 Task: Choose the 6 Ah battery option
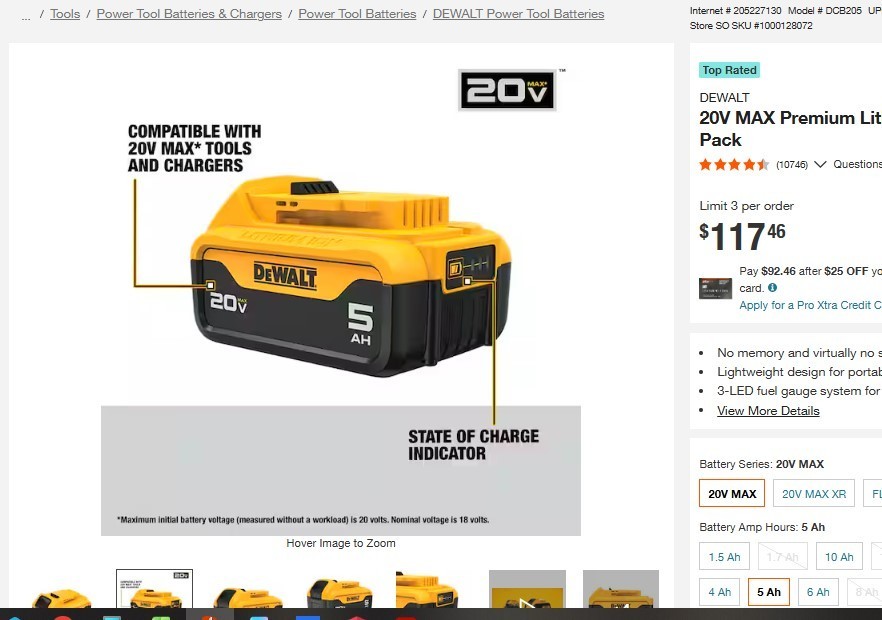(x=818, y=592)
